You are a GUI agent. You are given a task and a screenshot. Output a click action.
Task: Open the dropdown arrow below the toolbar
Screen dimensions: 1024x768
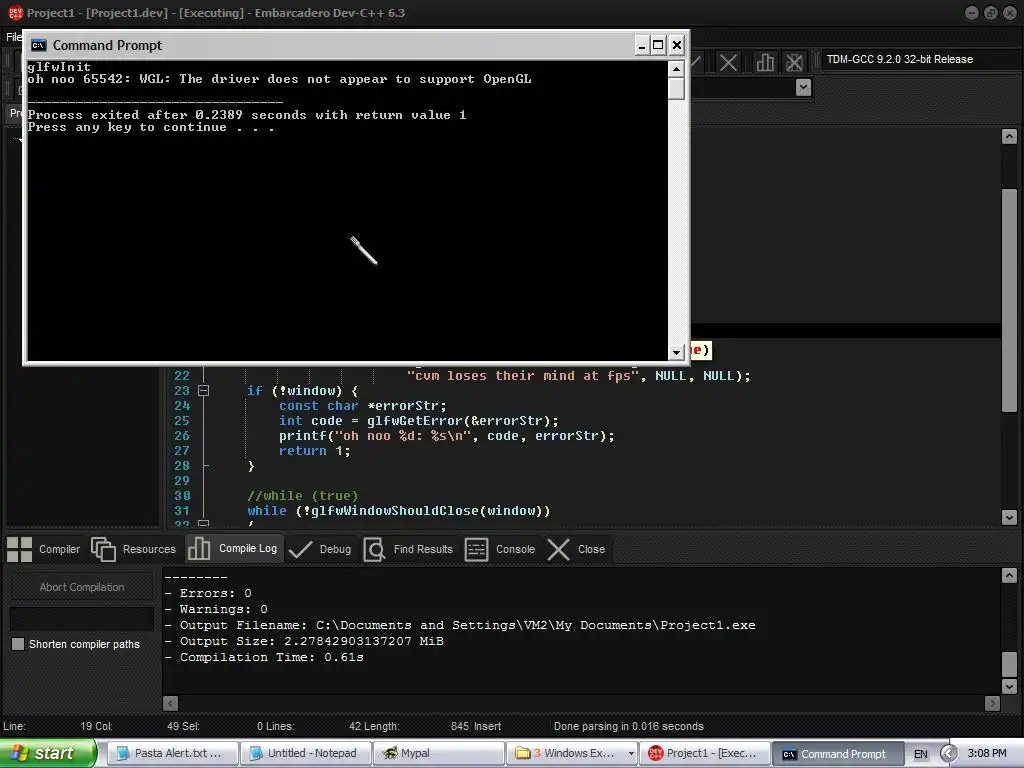803,87
